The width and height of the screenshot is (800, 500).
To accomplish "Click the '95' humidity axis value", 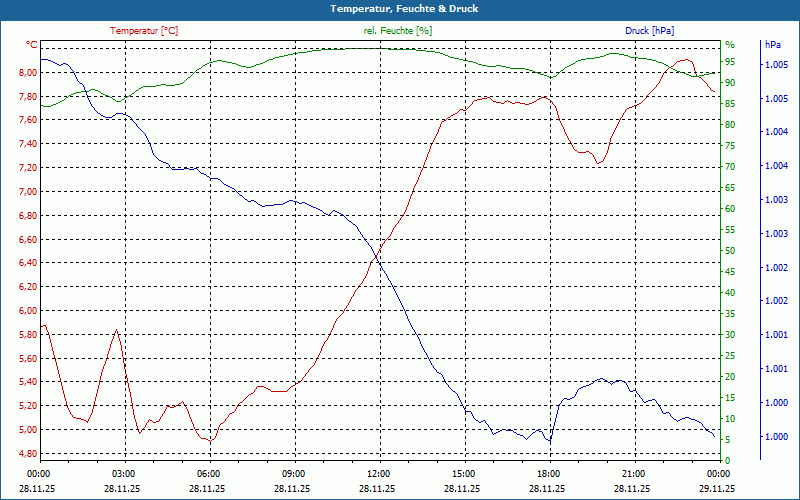I will [730, 62].
